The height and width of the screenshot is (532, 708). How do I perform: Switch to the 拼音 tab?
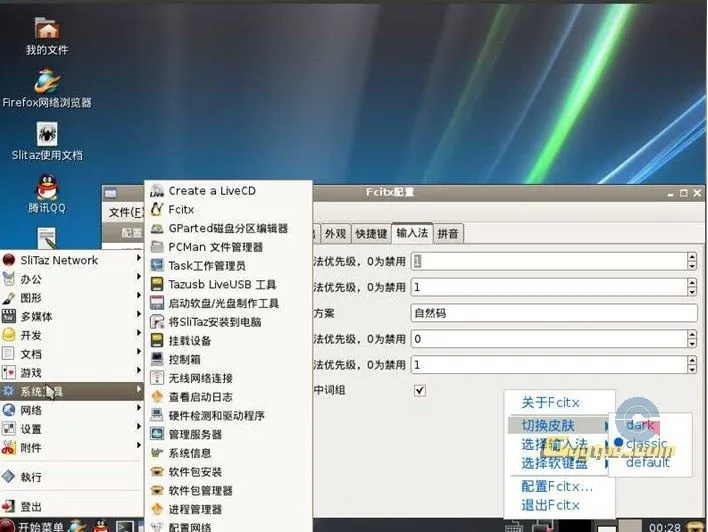[448, 233]
